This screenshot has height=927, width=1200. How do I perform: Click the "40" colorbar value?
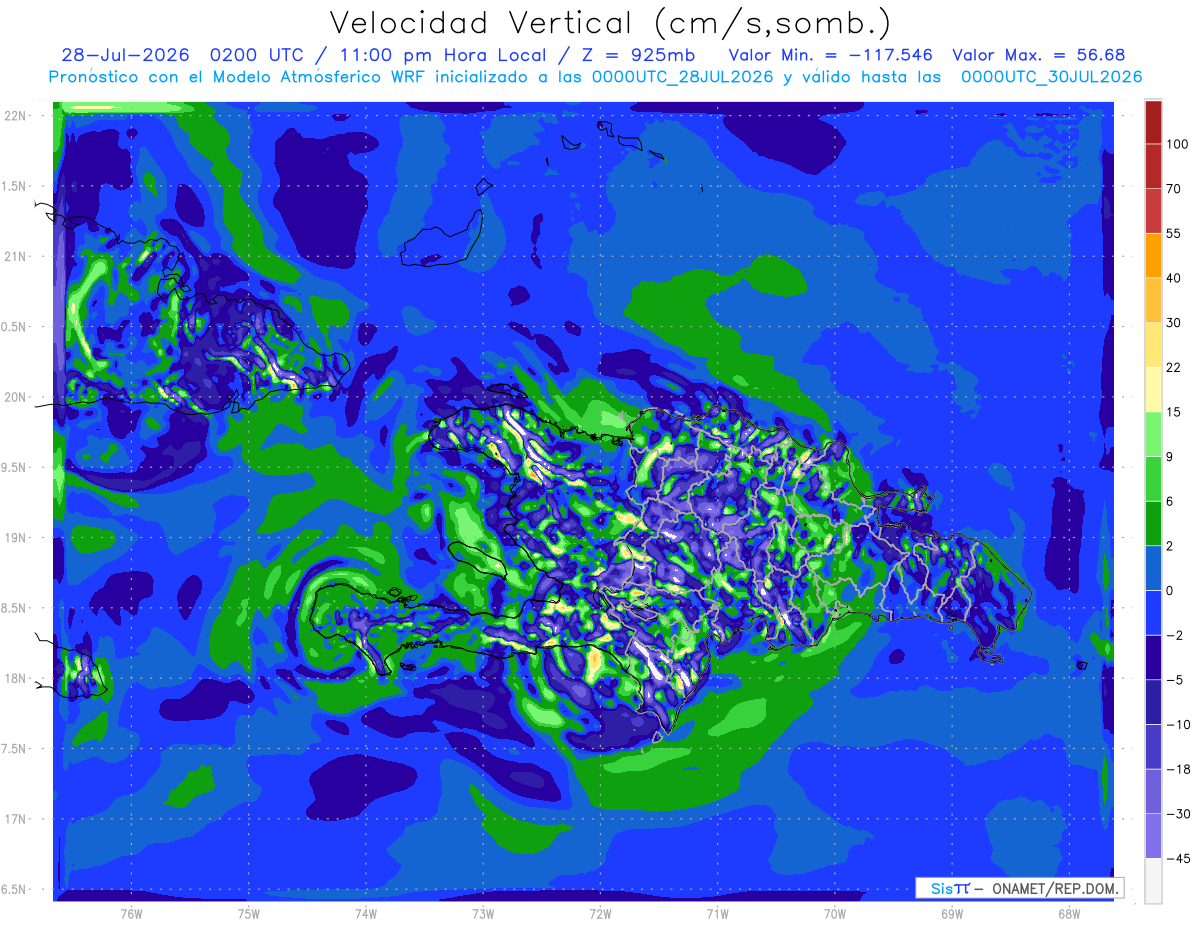[x=1175, y=278]
